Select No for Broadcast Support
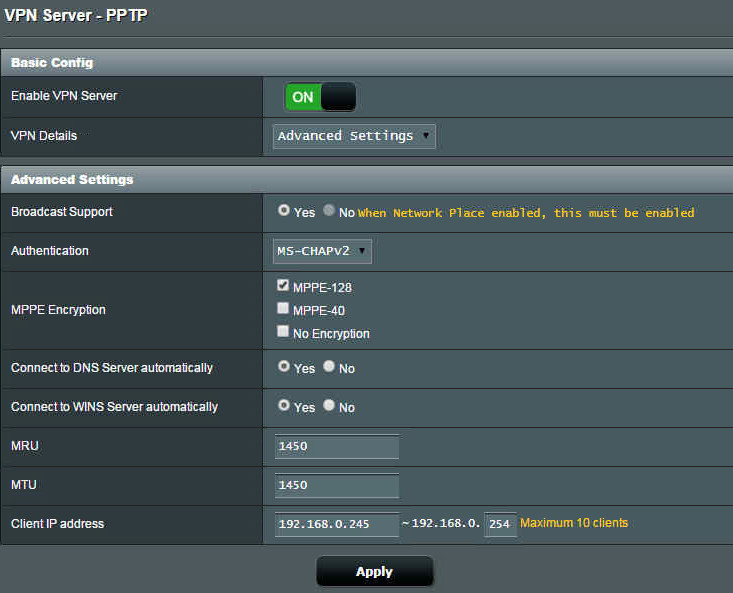The width and height of the screenshot is (733, 593). 329,210
